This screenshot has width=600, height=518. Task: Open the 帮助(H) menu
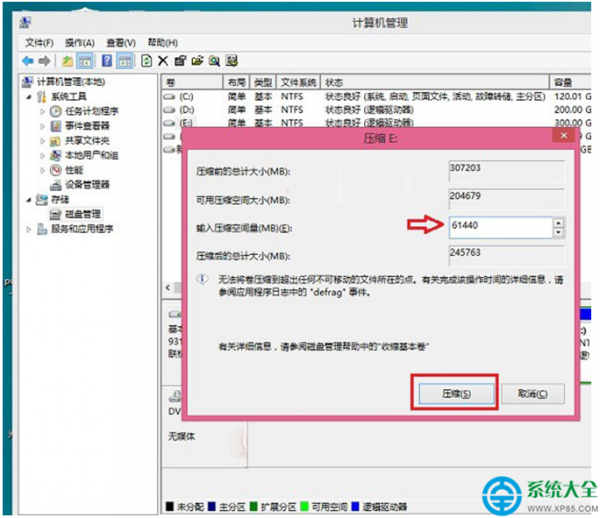pyautogui.click(x=163, y=43)
